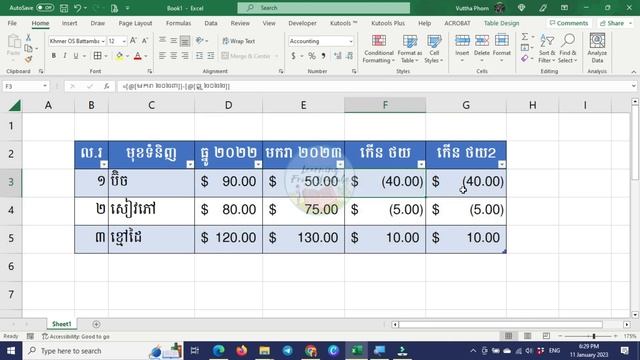Toggle Wrap Text
This screenshot has width=640, height=360.
[x=239, y=41]
